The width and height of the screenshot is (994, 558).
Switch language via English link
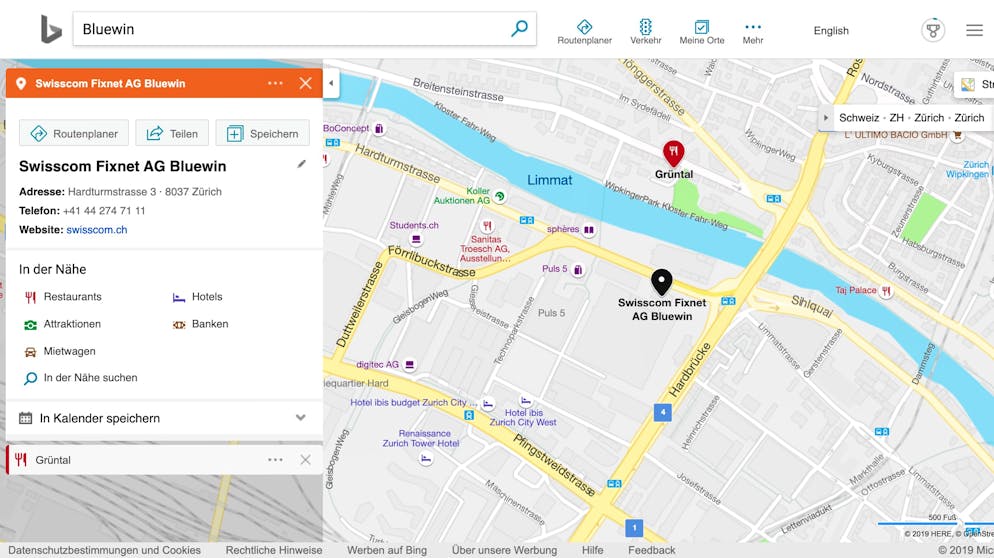pyautogui.click(x=831, y=30)
